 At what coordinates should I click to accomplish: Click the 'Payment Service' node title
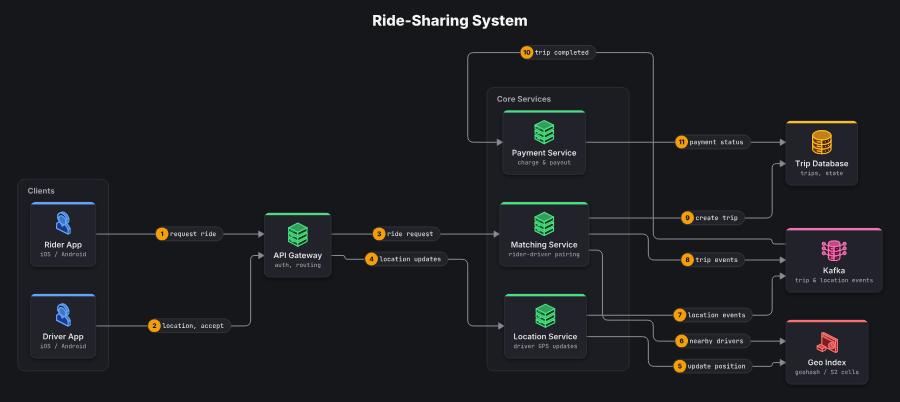tap(544, 153)
